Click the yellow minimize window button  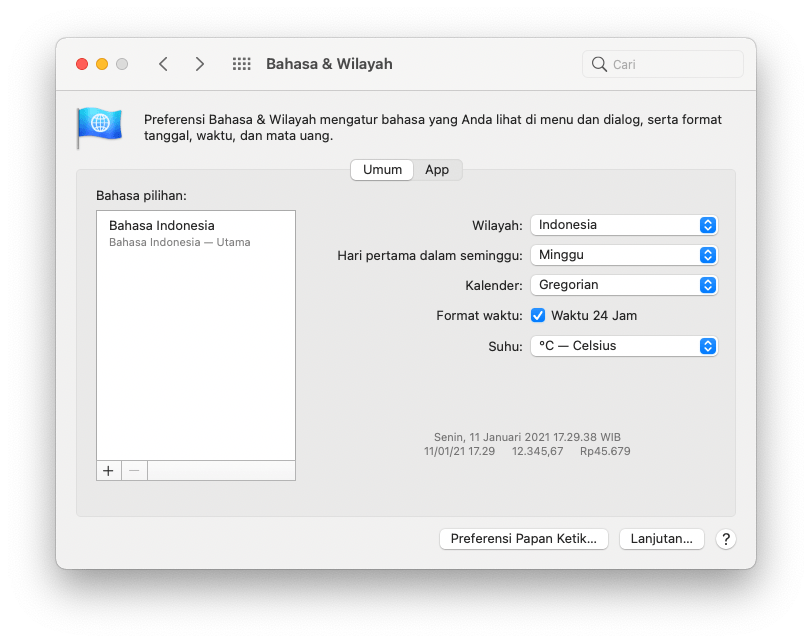[x=102, y=64]
